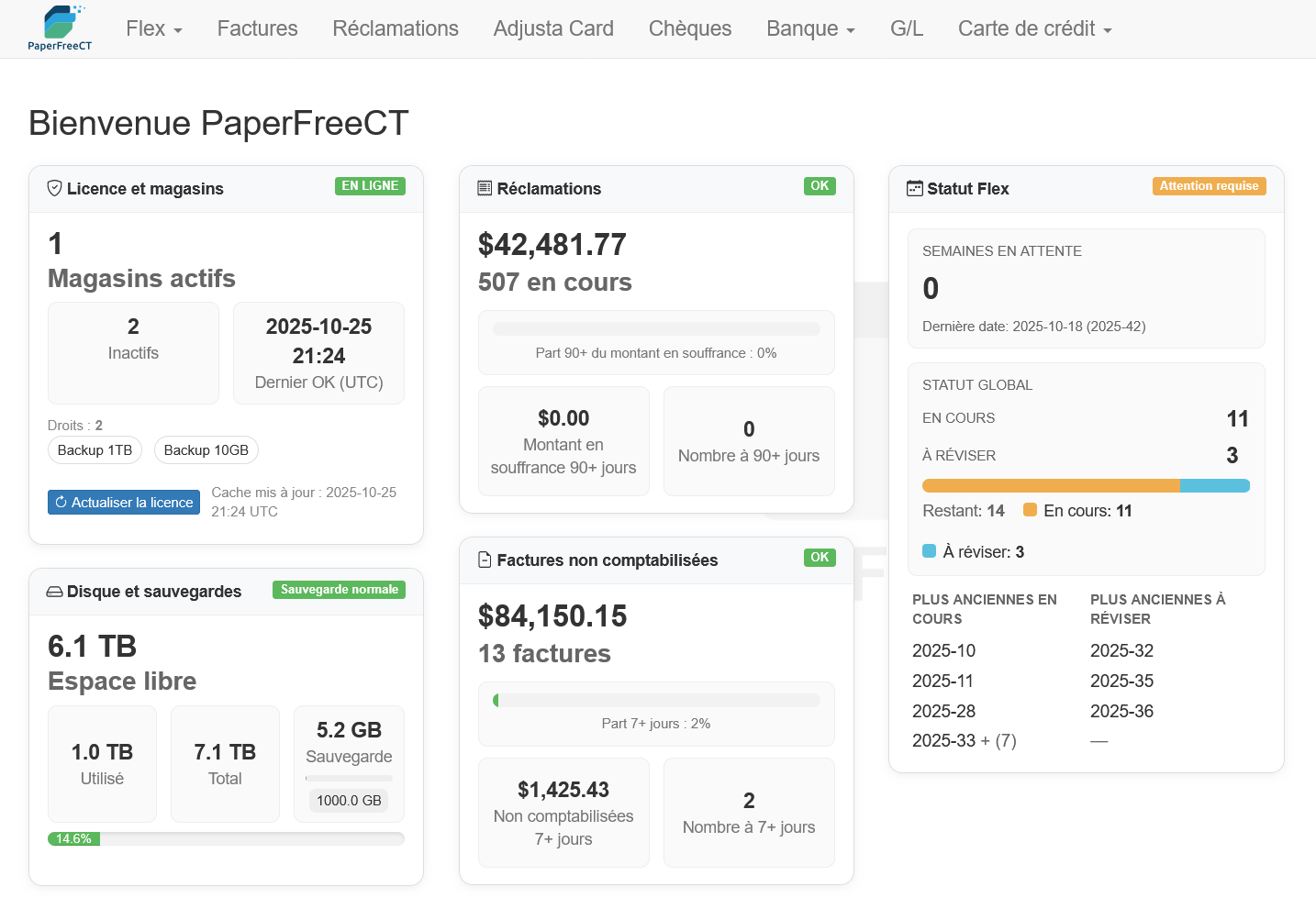Expand the Banque dropdown menu
The height and width of the screenshot is (909, 1316).
(809, 28)
